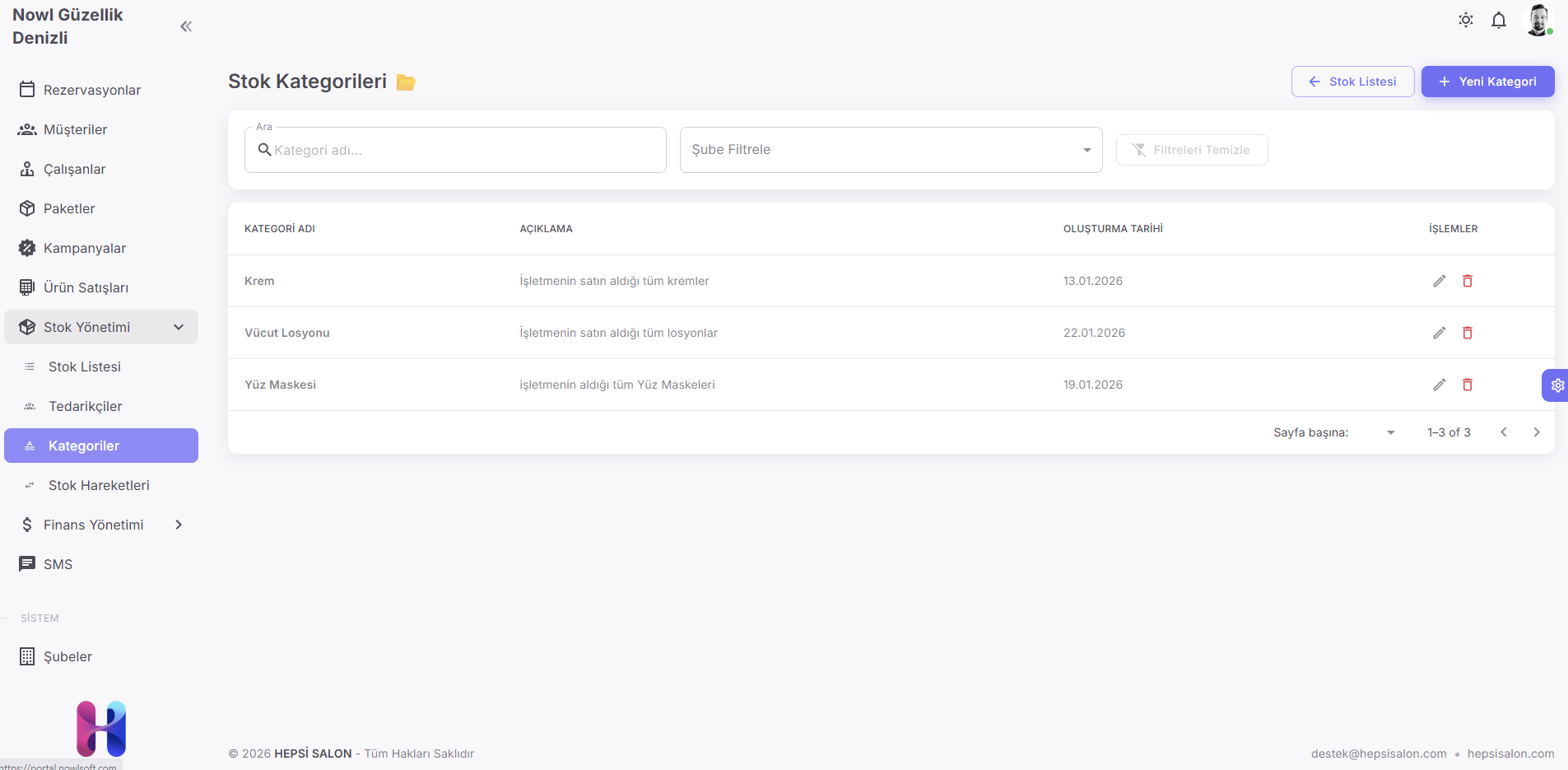The image size is (1568, 770).
Task: Click the trash icon for Yüz Maskesi
Action: 1467,385
